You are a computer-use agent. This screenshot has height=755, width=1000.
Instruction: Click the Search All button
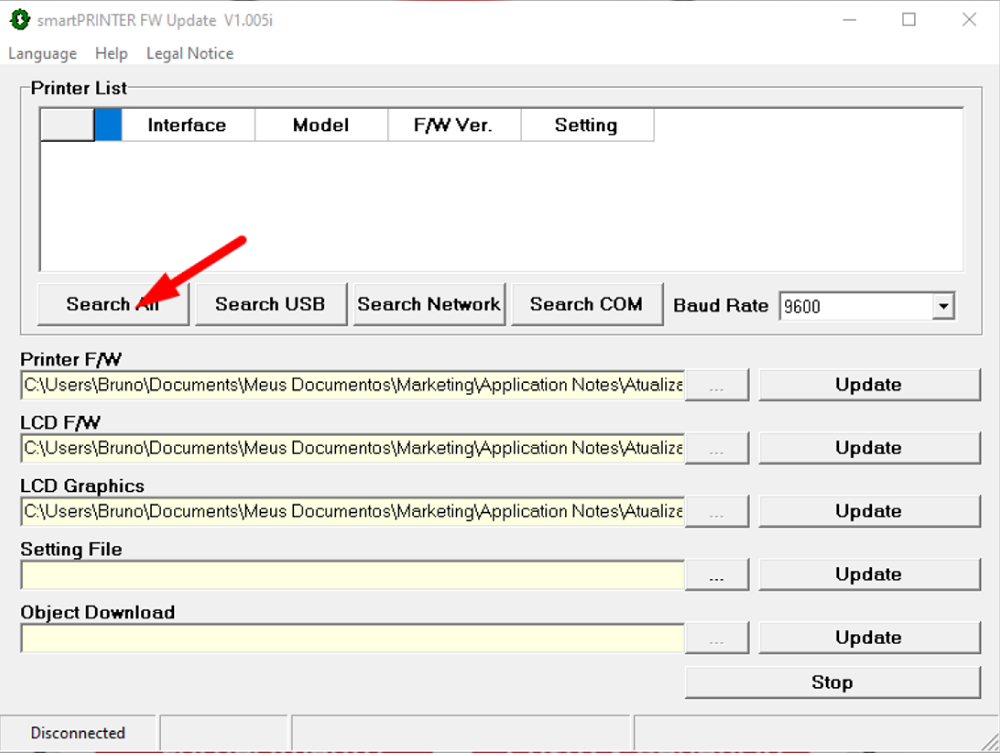pyautogui.click(x=112, y=305)
